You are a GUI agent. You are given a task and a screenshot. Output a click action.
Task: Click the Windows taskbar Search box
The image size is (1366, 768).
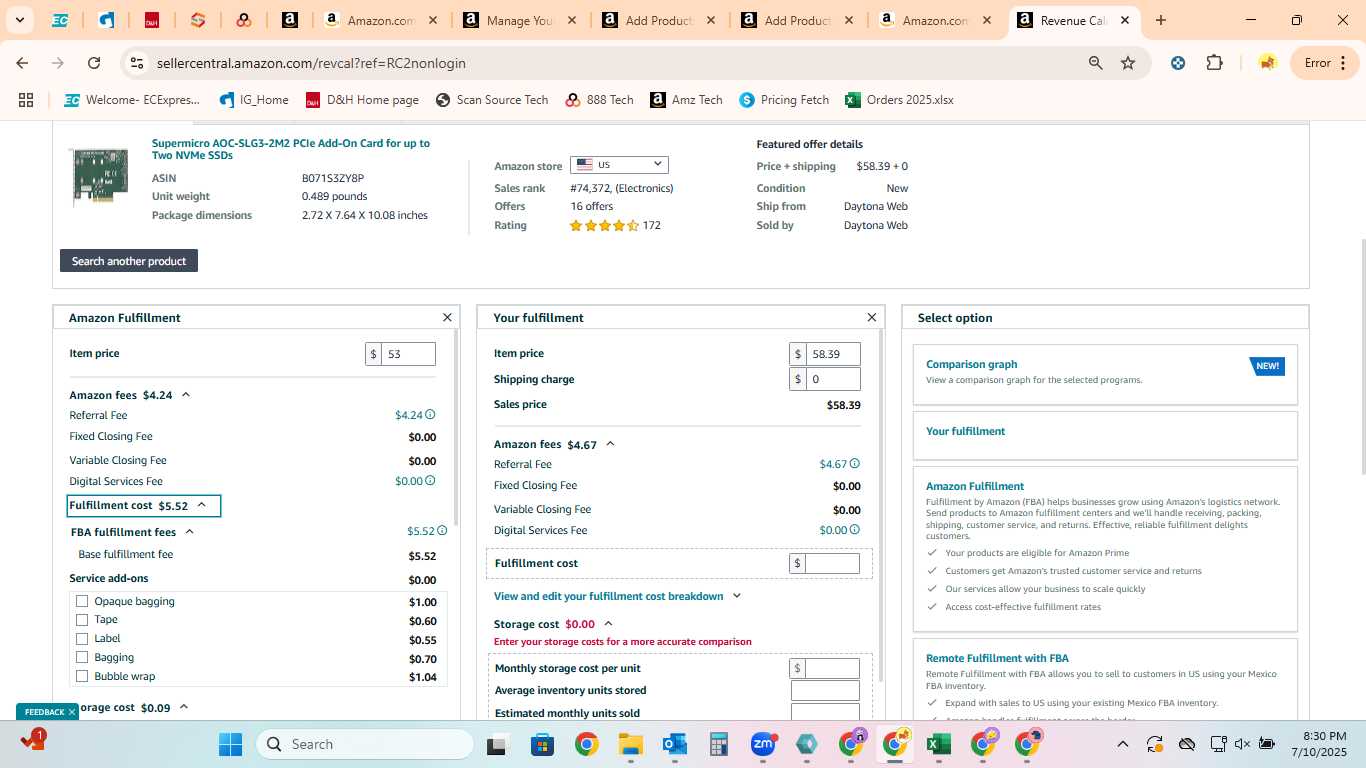click(x=365, y=744)
